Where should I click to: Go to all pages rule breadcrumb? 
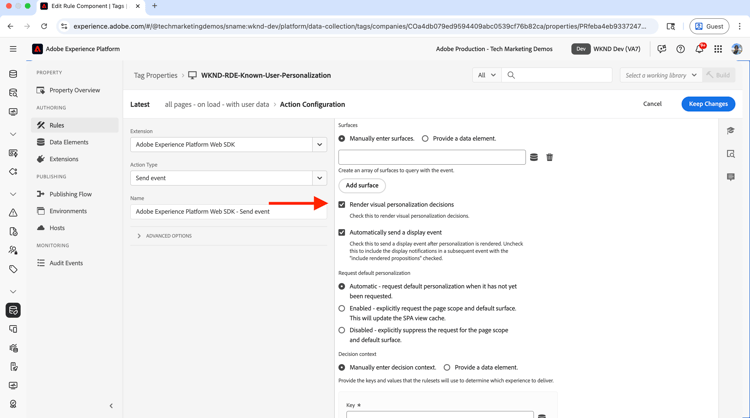pos(217,104)
